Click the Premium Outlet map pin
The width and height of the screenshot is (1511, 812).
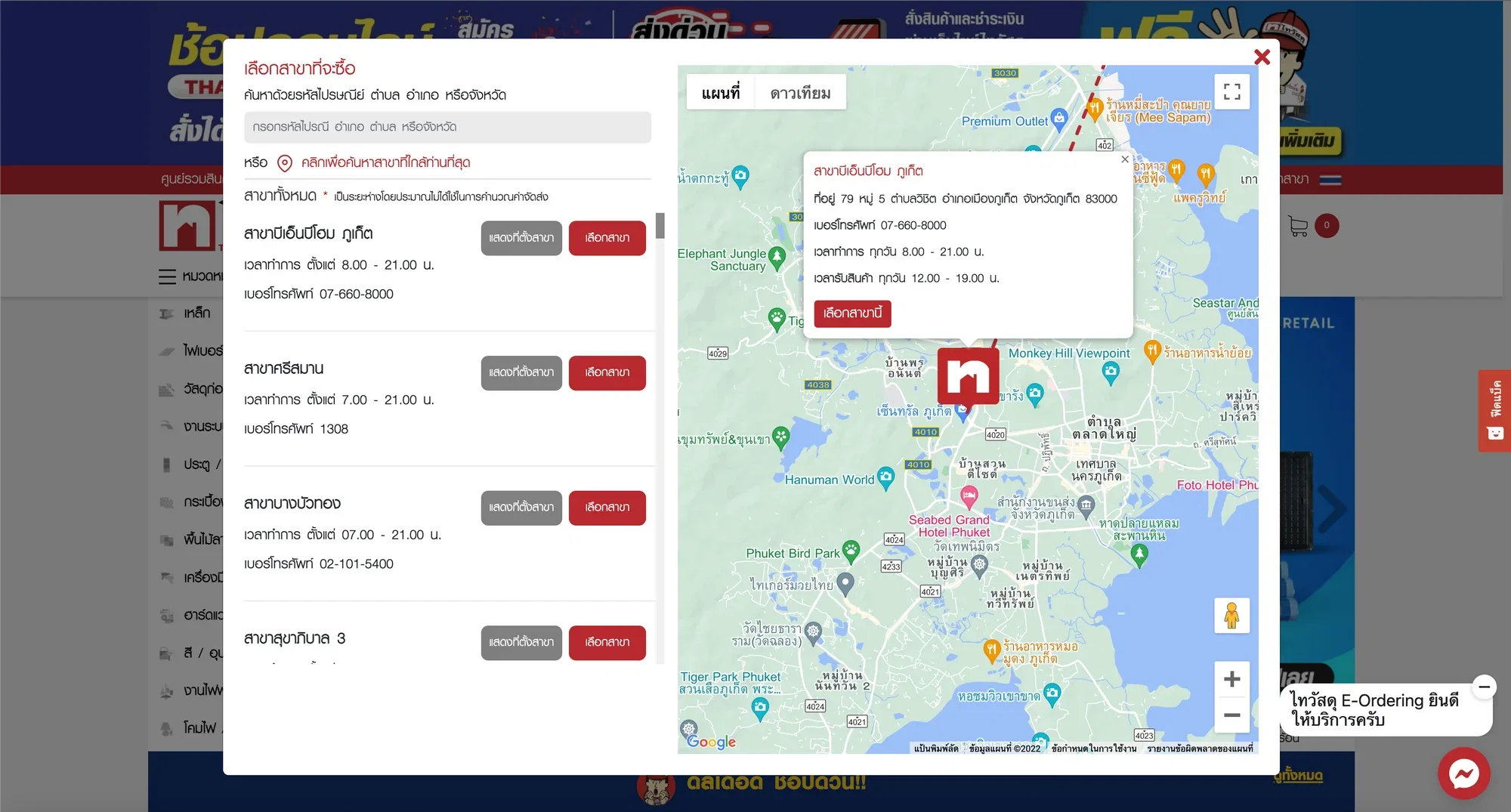pos(1059,118)
